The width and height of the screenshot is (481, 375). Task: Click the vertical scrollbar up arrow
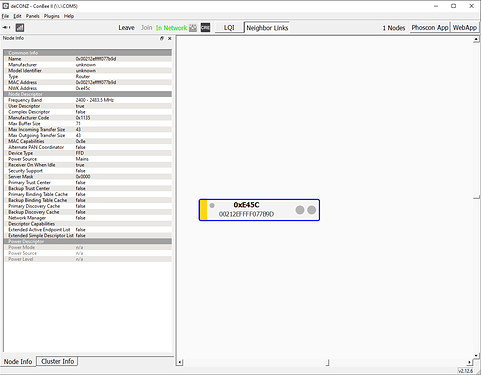(x=476, y=39)
